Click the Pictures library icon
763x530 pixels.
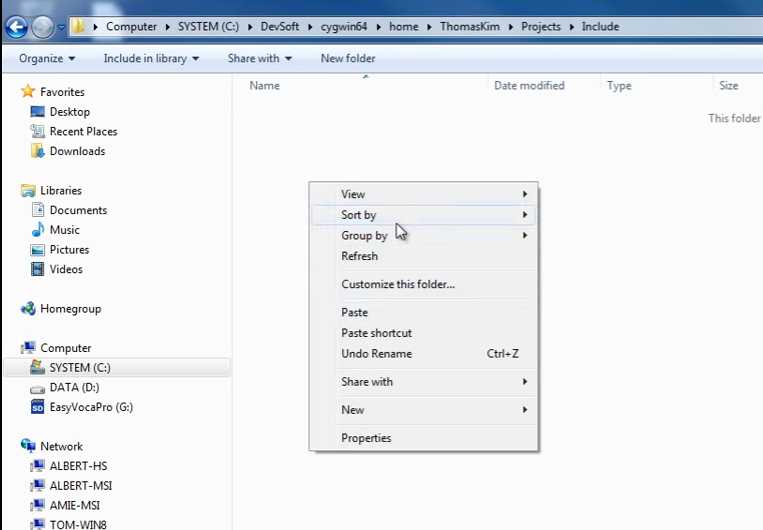[x=37, y=250]
